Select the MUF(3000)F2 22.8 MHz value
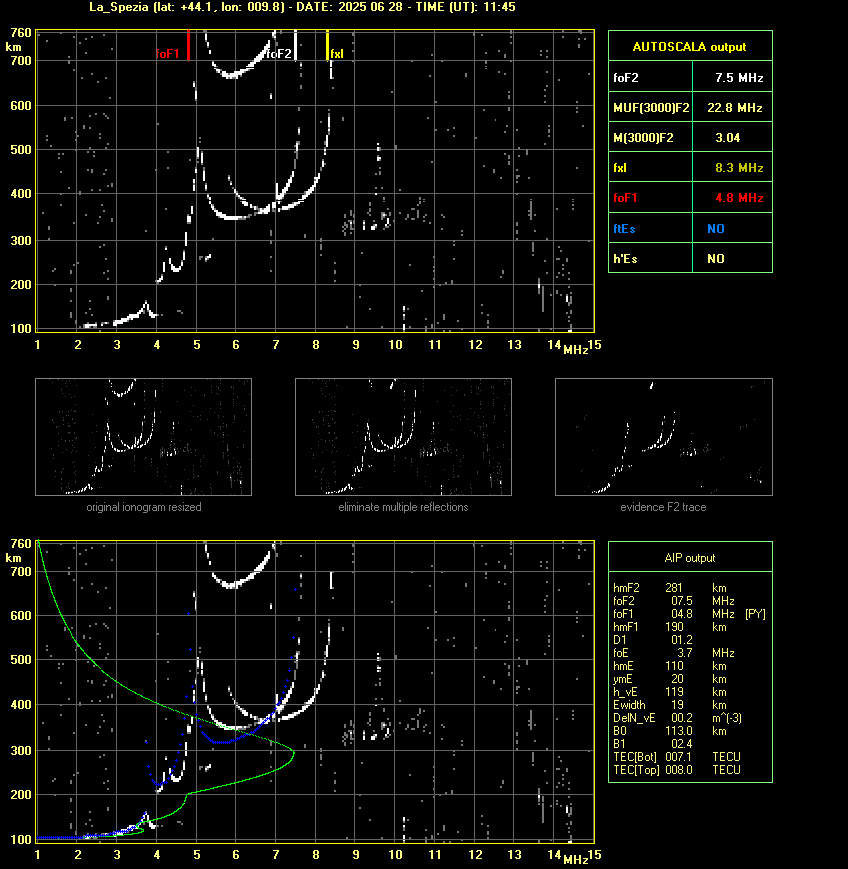 734,108
